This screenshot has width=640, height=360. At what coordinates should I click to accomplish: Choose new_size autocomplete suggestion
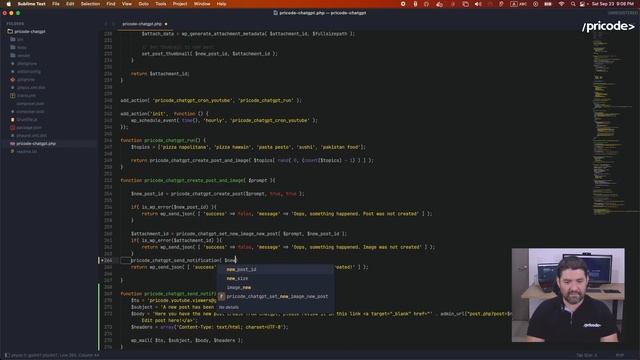[x=276, y=278]
